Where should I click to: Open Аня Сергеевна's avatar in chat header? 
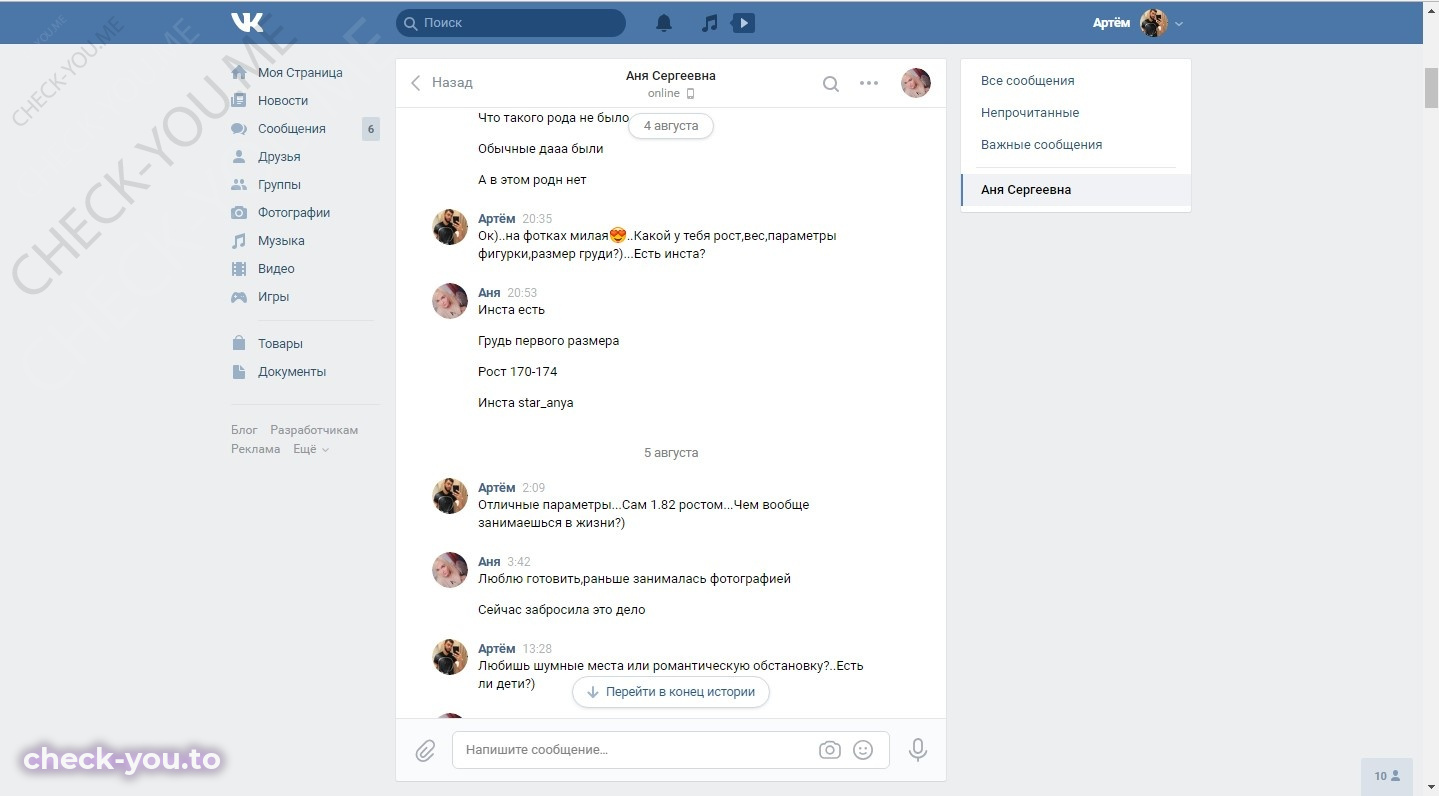(916, 84)
